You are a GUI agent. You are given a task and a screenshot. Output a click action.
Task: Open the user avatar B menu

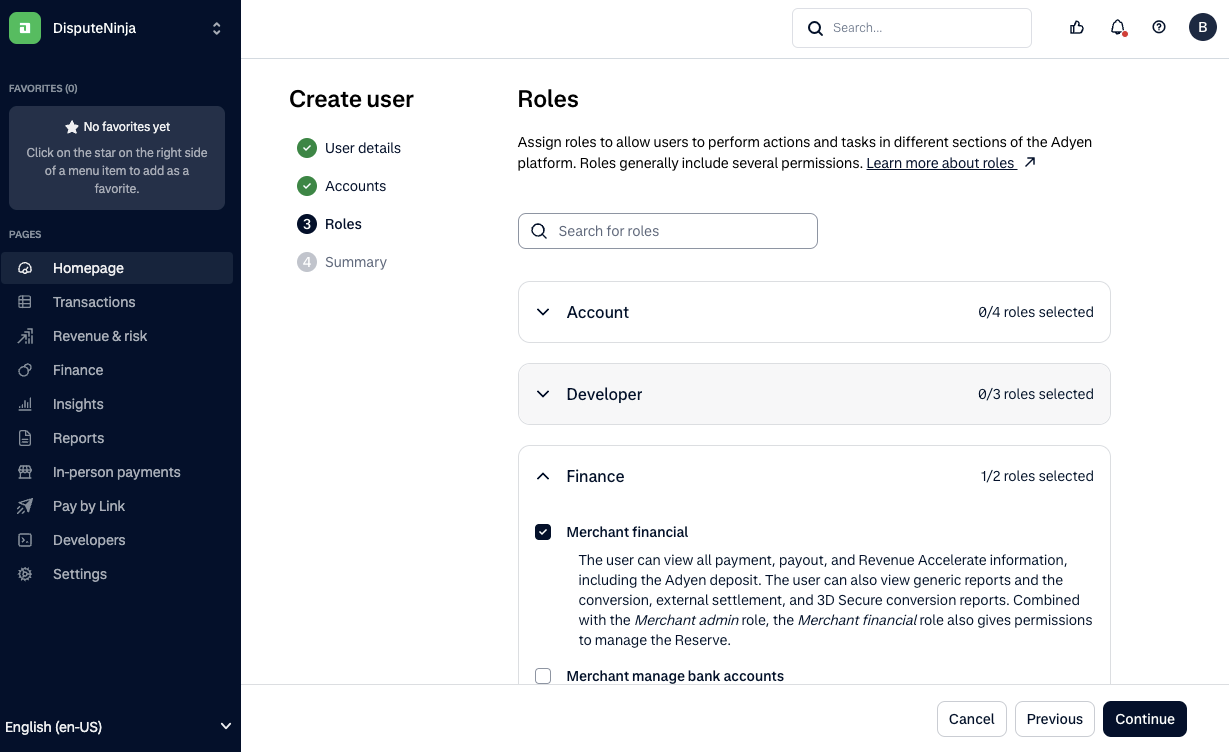1203,28
